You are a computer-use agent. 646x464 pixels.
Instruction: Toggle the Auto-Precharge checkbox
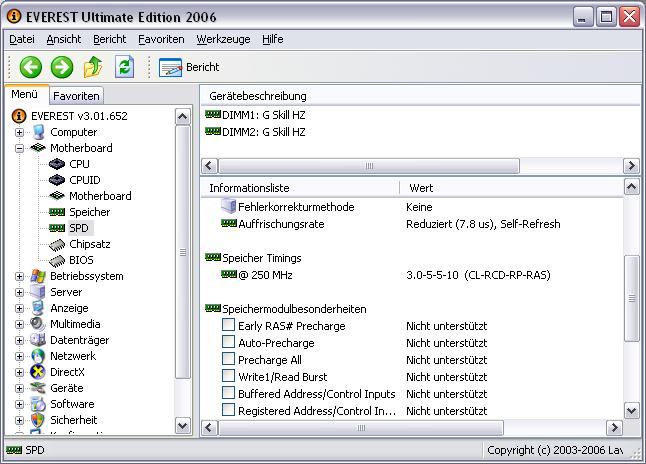(x=228, y=342)
